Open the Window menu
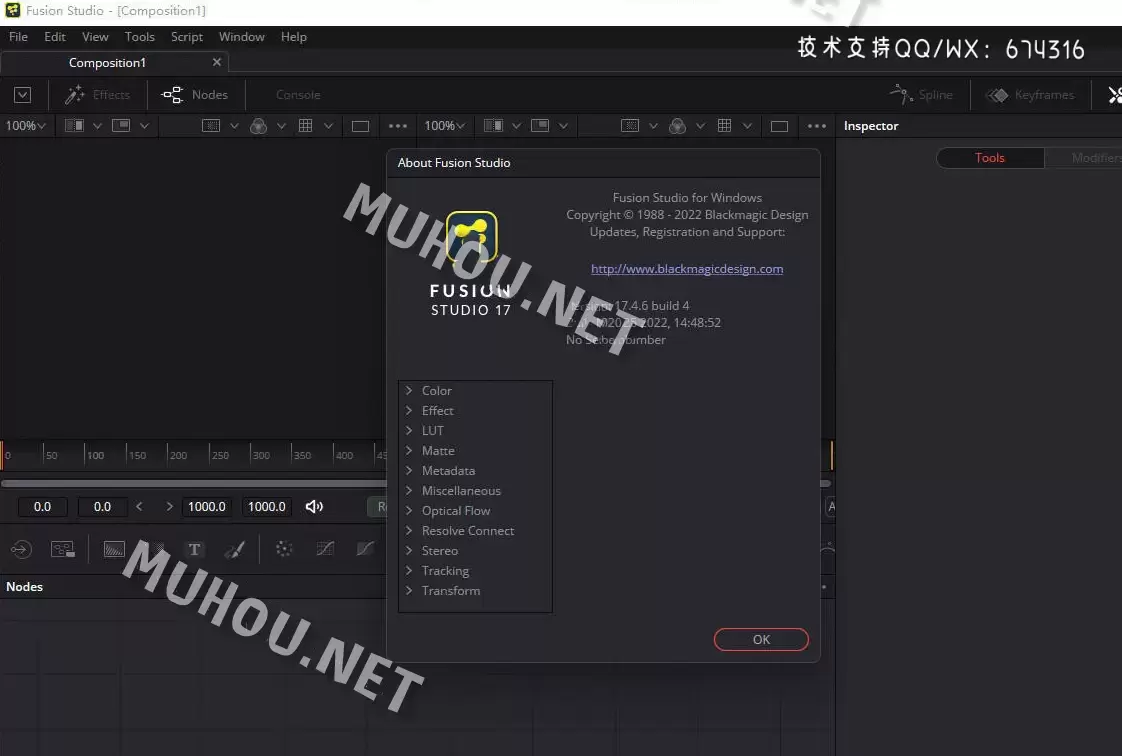 click(242, 36)
